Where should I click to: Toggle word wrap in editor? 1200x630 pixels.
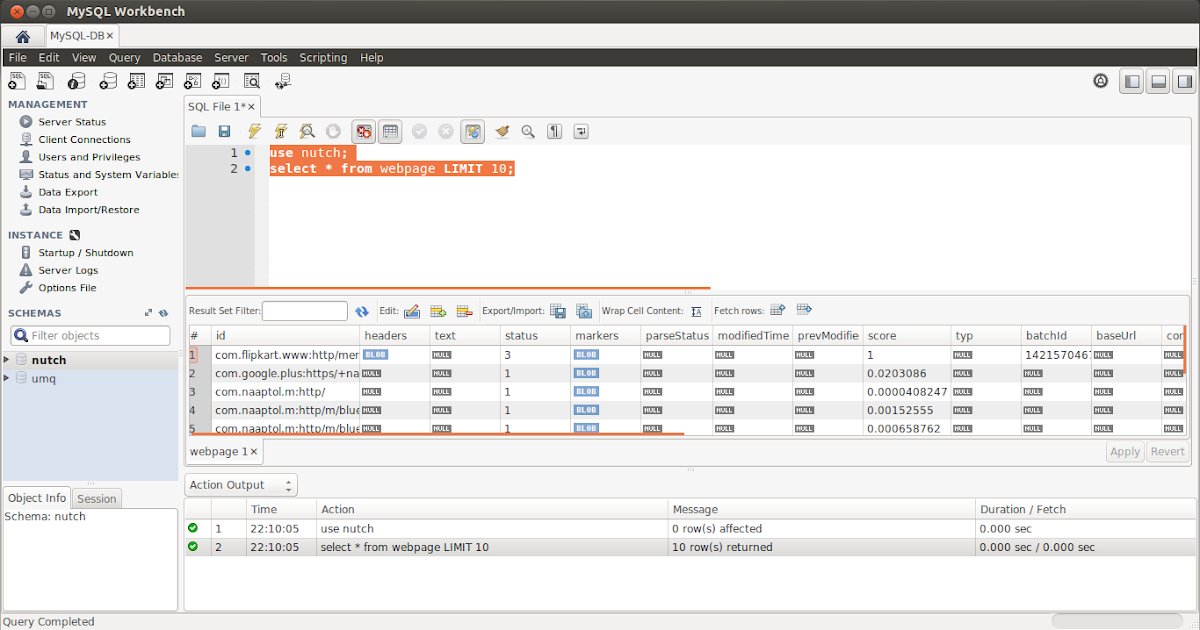click(x=581, y=131)
